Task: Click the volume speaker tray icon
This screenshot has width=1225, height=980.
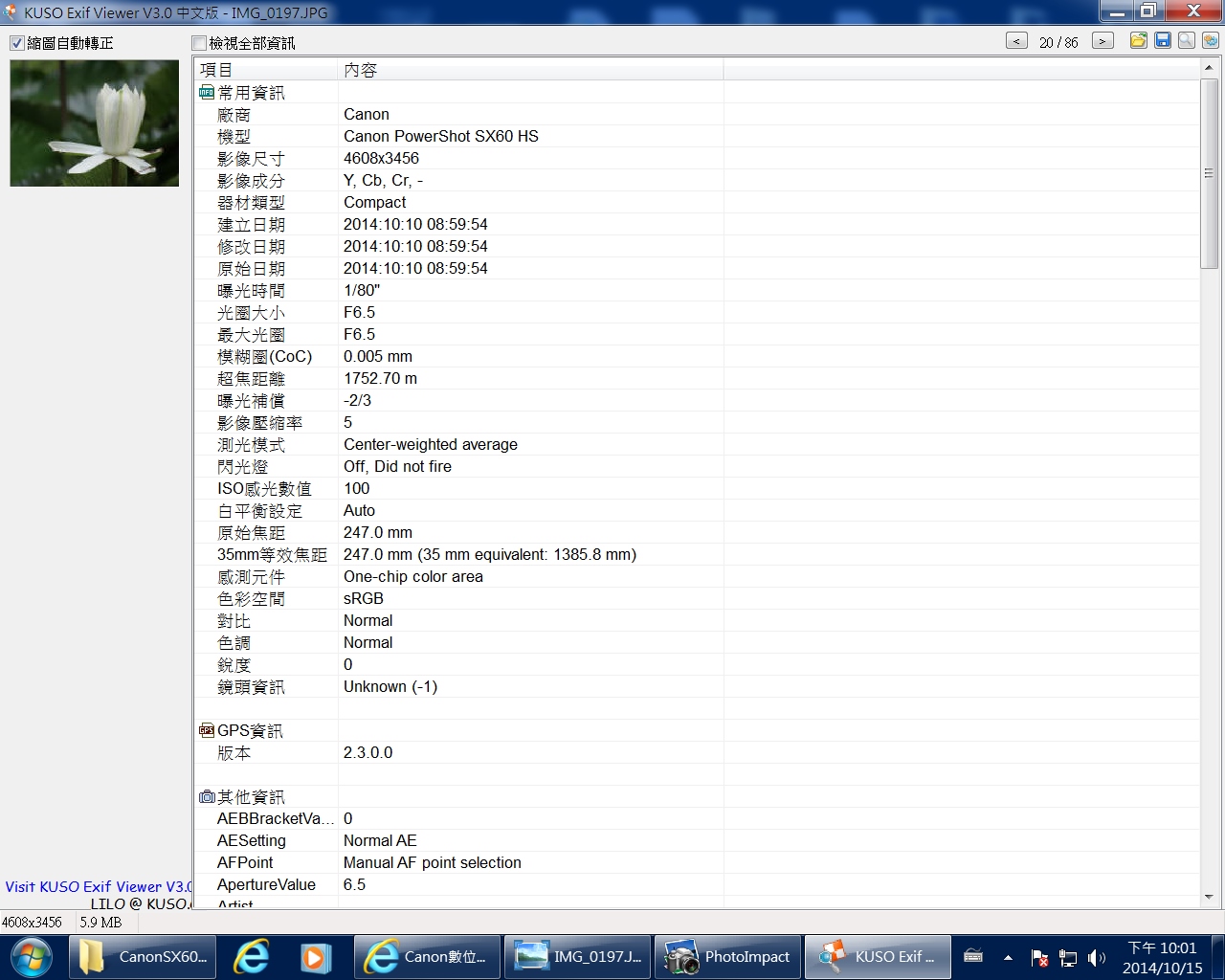Action: [x=1097, y=958]
